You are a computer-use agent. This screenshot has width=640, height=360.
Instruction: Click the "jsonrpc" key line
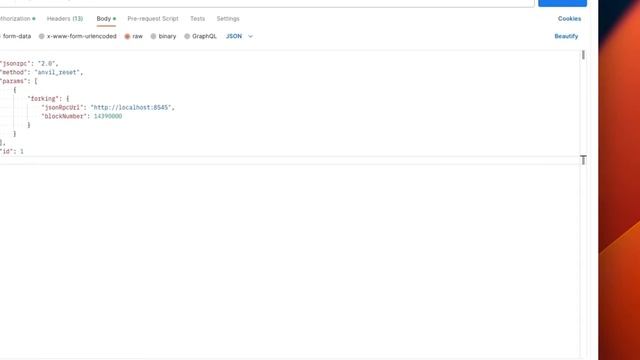[29, 64]
